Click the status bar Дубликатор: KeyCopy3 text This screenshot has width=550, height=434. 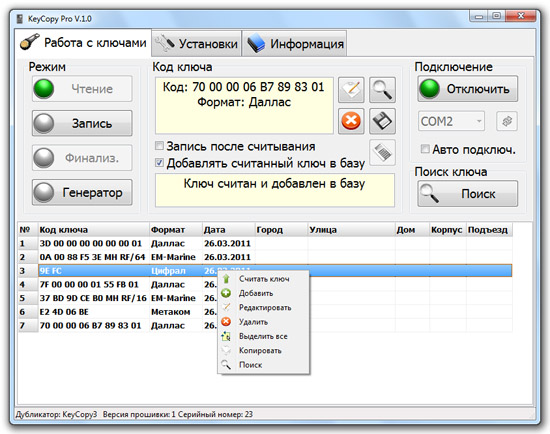point(56,414)
